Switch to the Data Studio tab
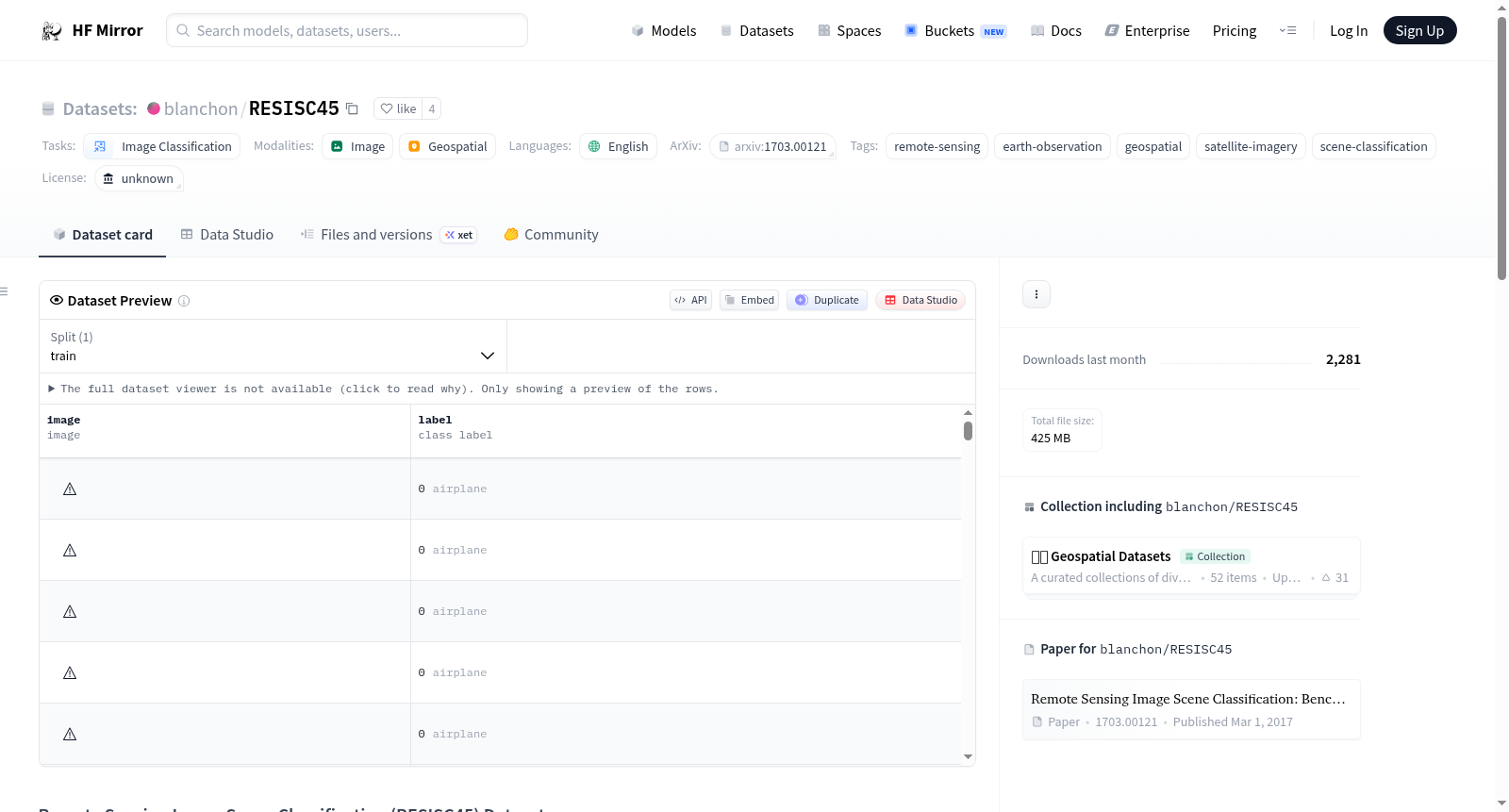The image size is (1509, 812). coord(227,235)
